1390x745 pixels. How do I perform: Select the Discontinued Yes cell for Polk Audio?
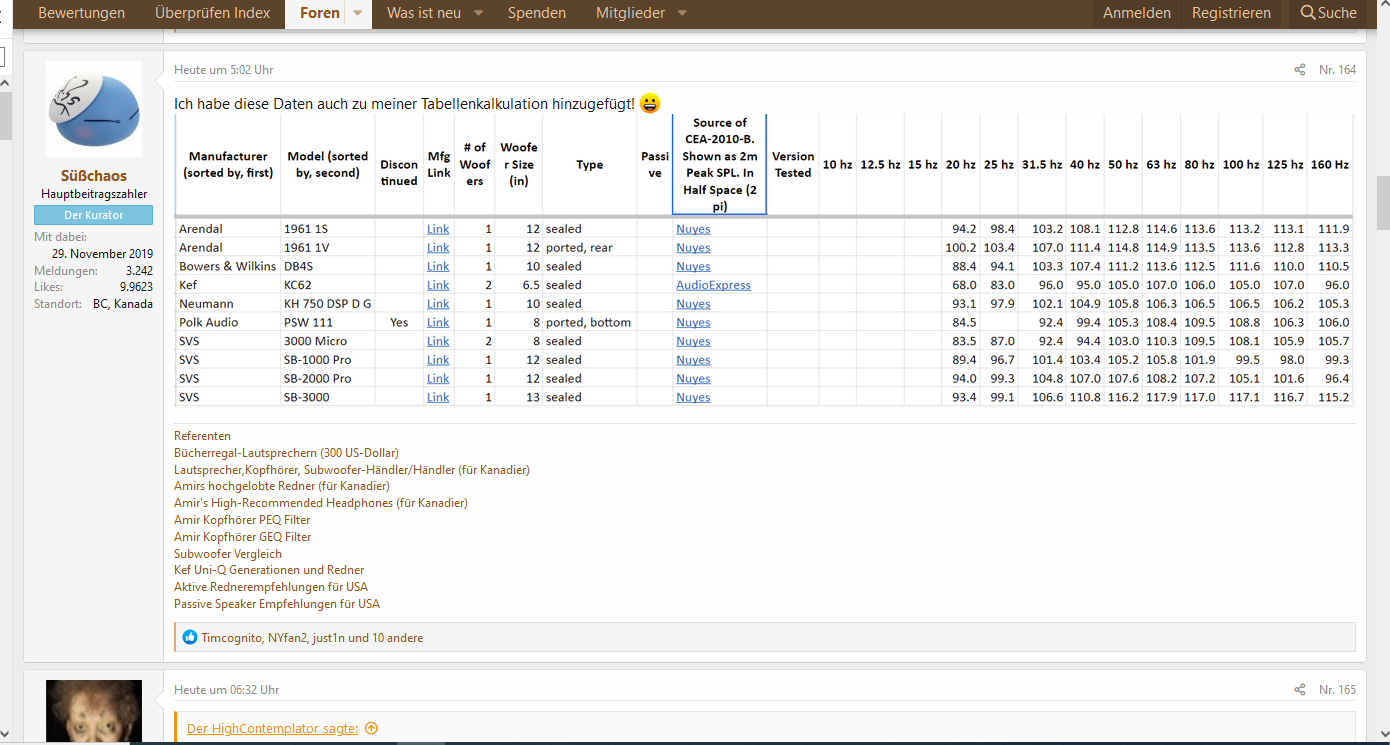pyautogui.click(x=398, y=323)
